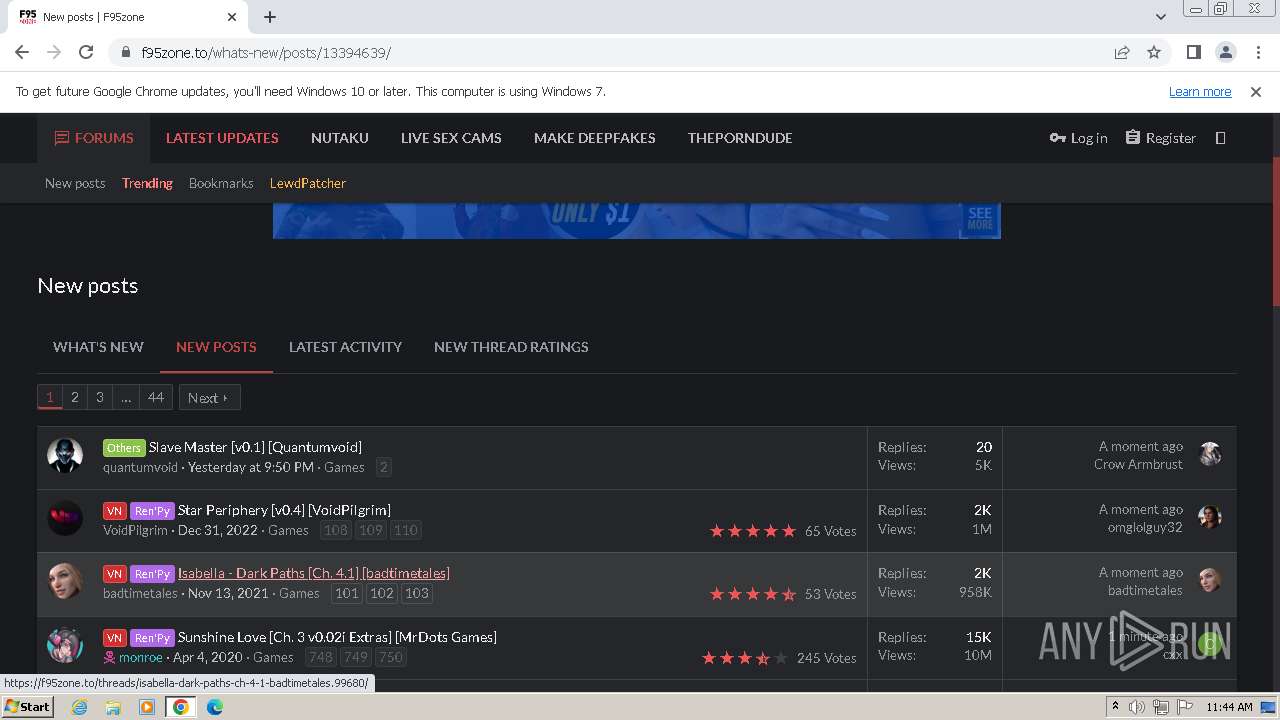The image size is (1280, 720).
Task: Expand the page jump ellipsis
Action: pyautogui.click(x=126, y=397)
